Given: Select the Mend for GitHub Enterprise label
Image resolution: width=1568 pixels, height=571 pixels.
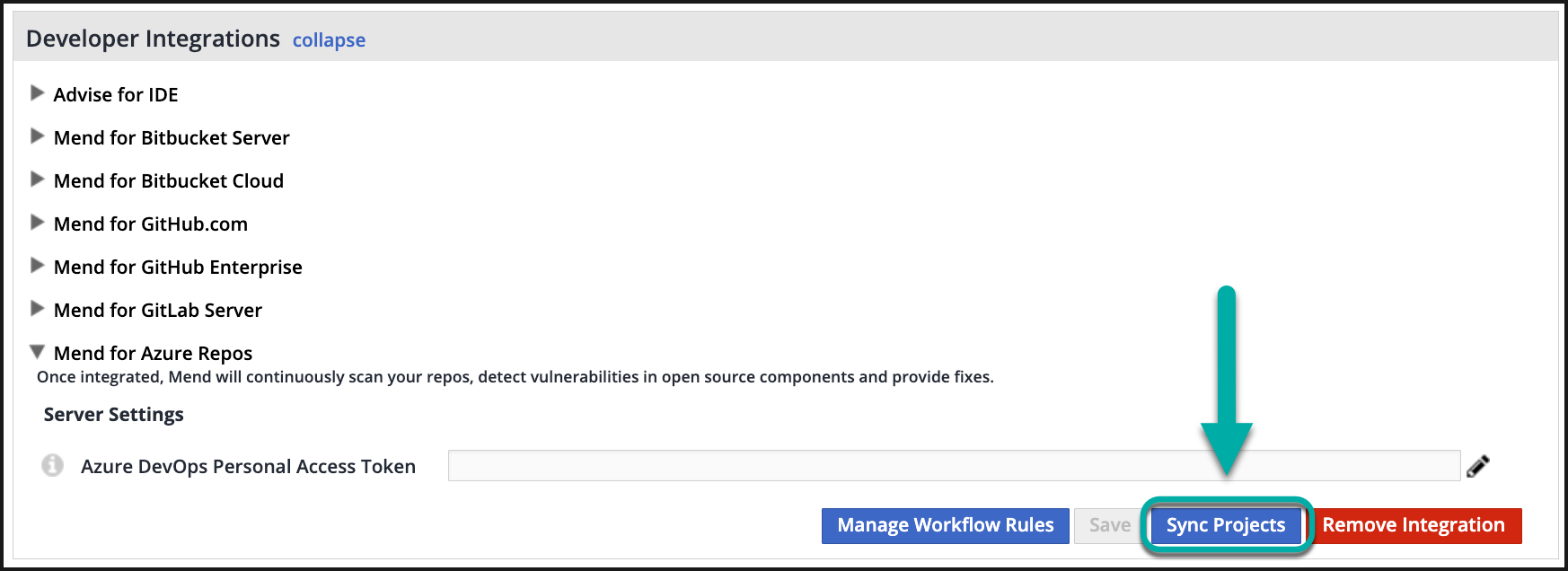Looking at the screenshot, I should point(178,267).
